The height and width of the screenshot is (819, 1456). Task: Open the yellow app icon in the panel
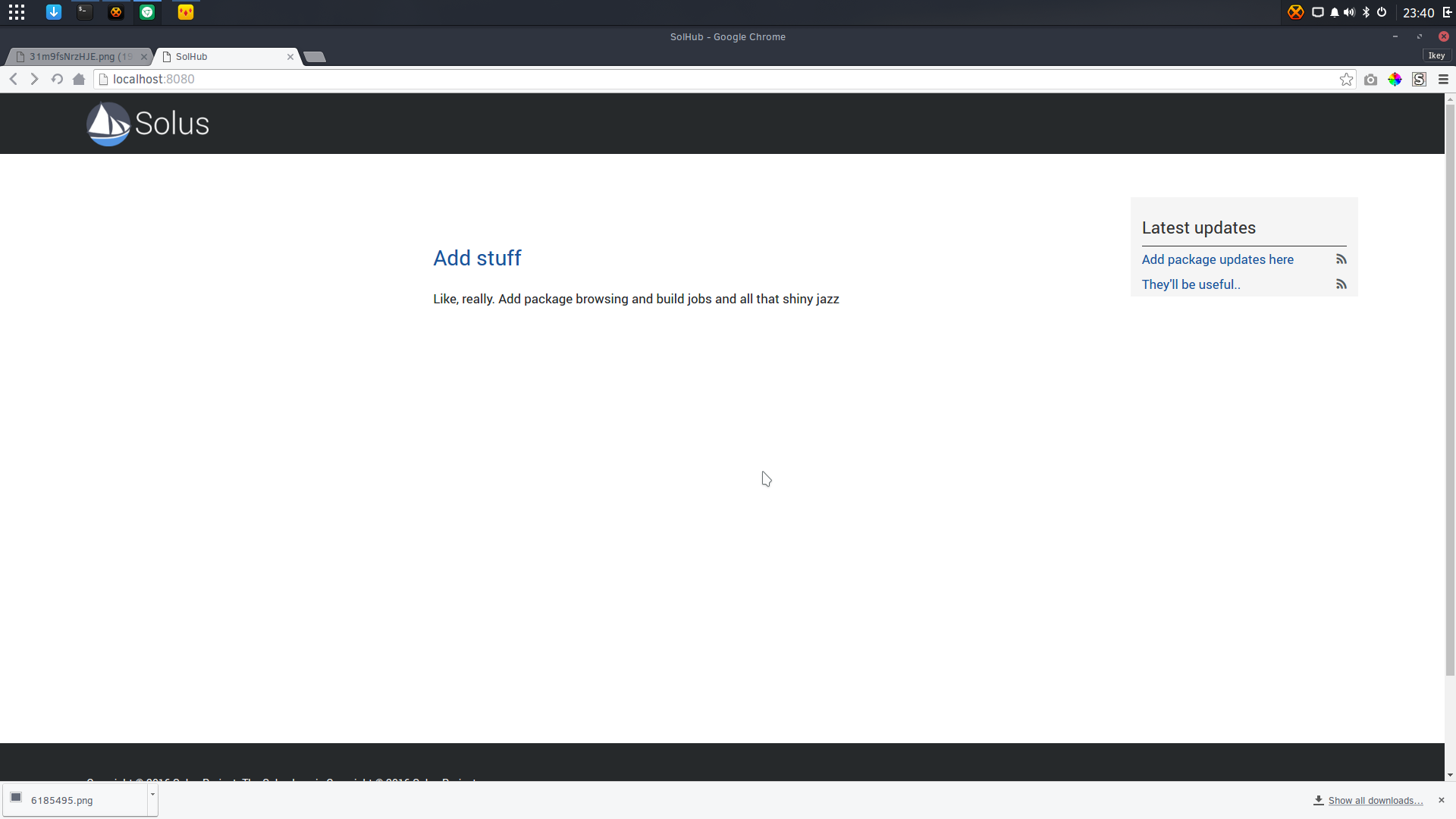pyautogui.click(x=186, y=12)
